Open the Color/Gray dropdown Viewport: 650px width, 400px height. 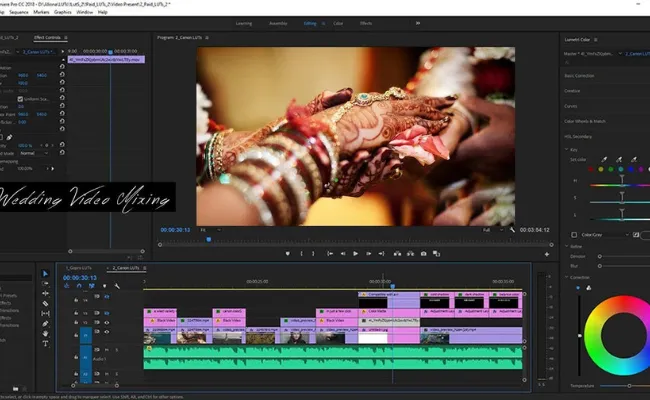(605, 235)
